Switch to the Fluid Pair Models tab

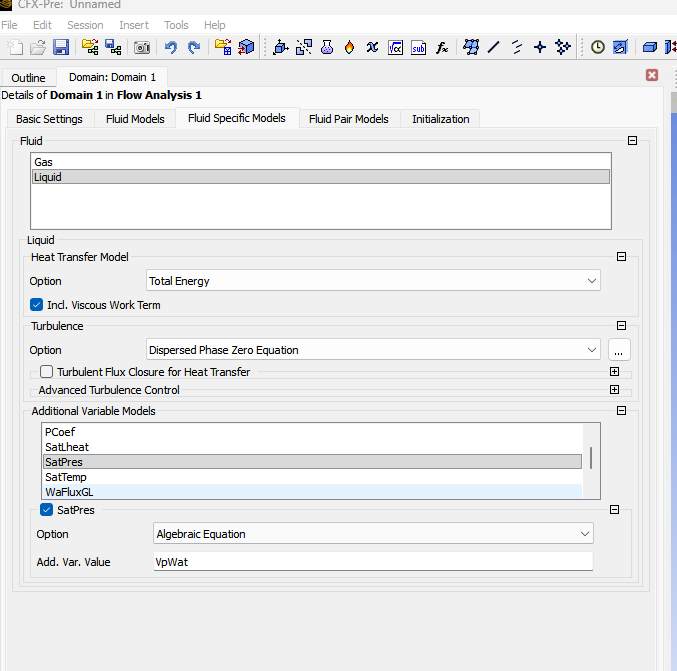tap(348, 119)
